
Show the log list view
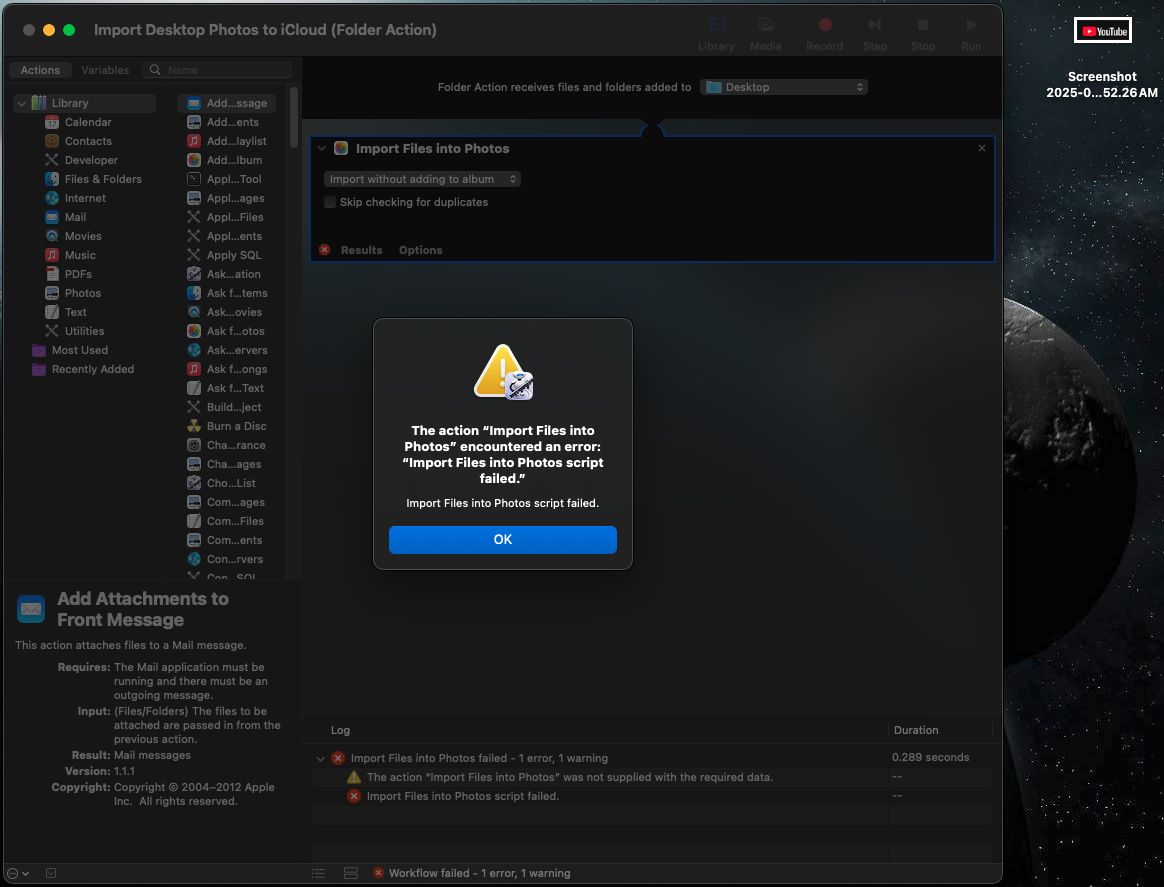click(318, 874)
